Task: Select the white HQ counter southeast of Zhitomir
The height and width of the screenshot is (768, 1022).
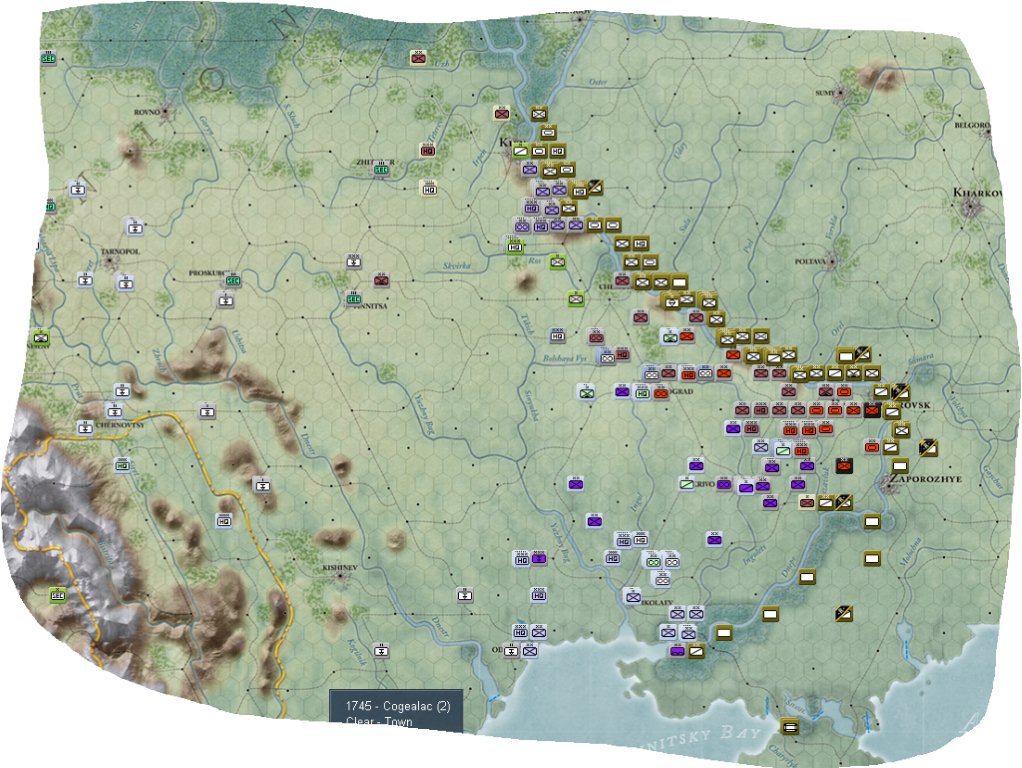Action: [430, 189]
